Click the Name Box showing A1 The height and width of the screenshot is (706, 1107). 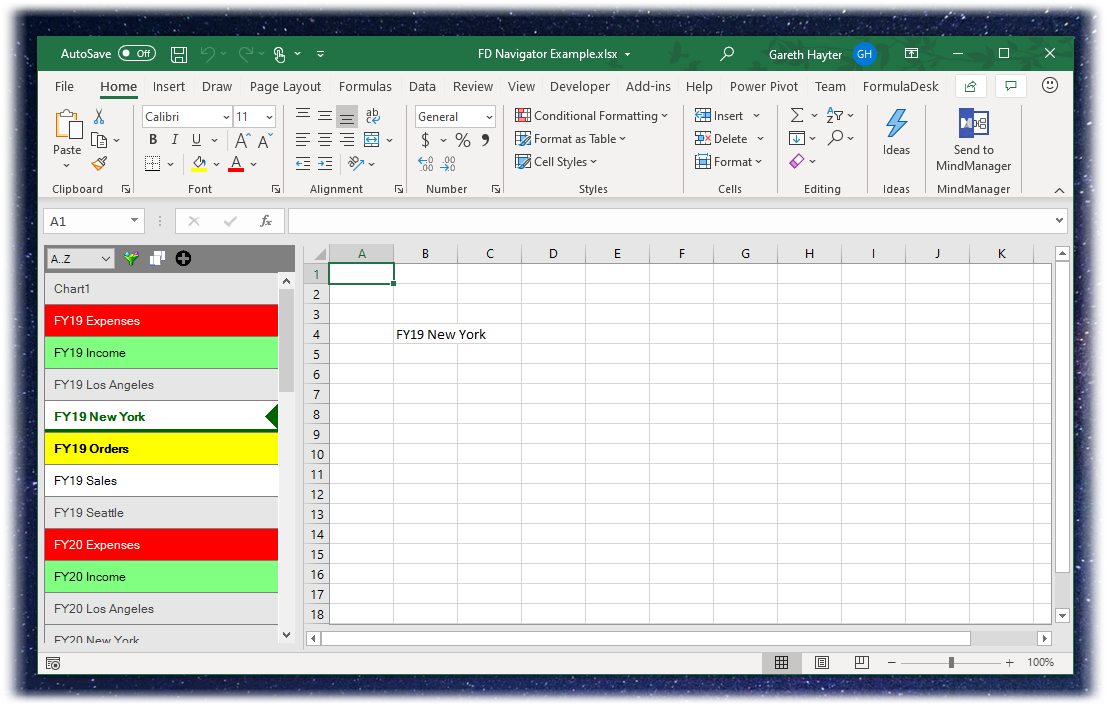(94, 222)
